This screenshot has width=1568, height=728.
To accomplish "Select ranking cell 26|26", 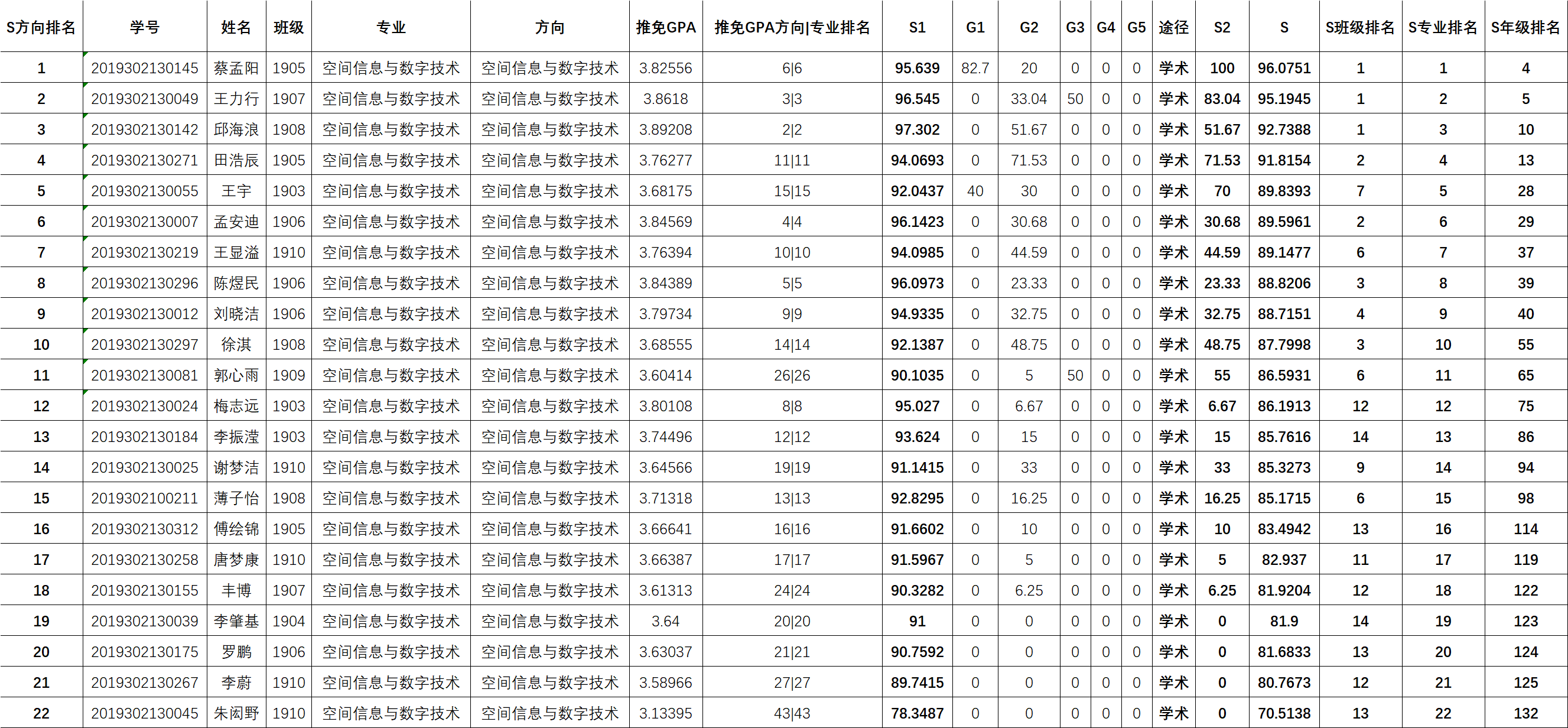I will [792, 376].
